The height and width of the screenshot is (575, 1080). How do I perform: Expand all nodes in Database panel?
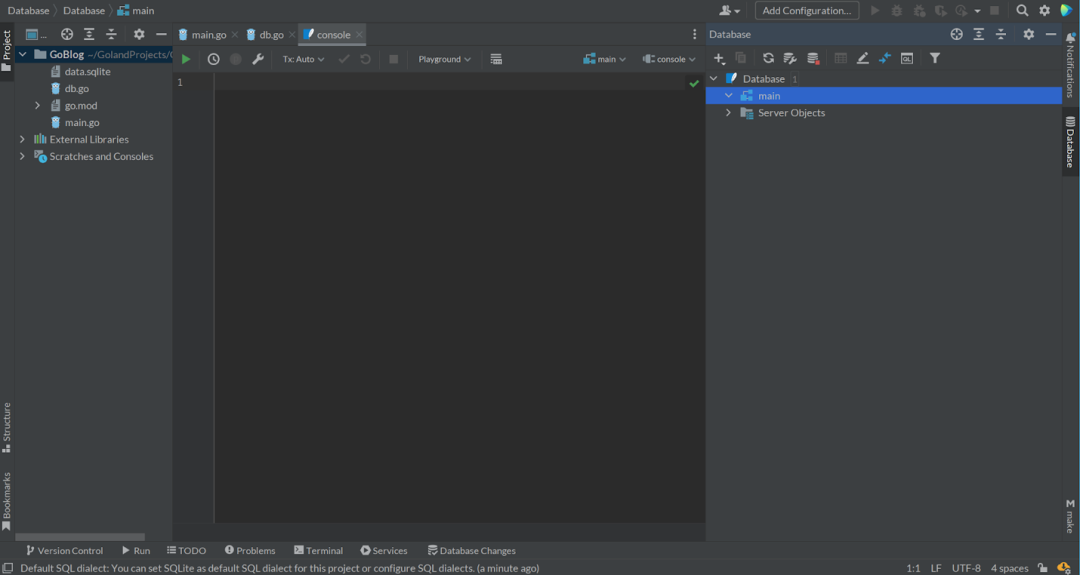(x=978, y=34)
